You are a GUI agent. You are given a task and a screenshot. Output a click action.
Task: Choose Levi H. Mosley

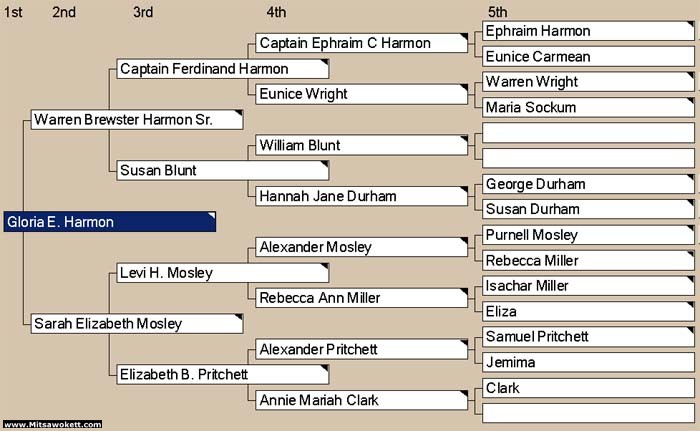[222, 272]
